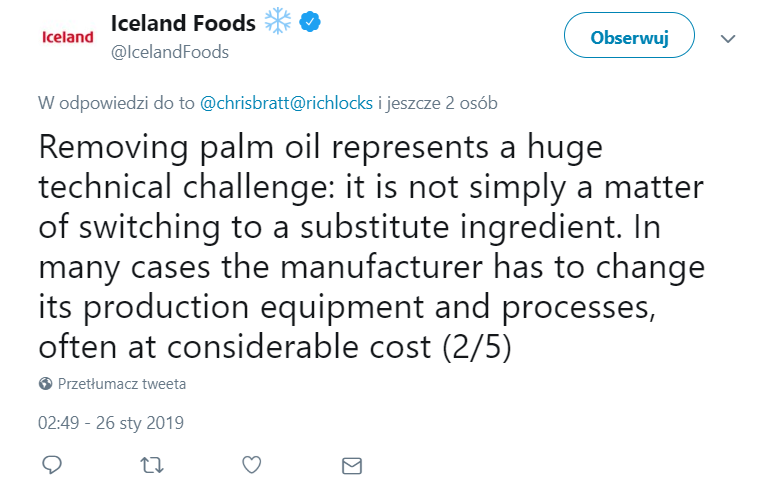Click the @IcelandFoods handle

coord(169,52)
